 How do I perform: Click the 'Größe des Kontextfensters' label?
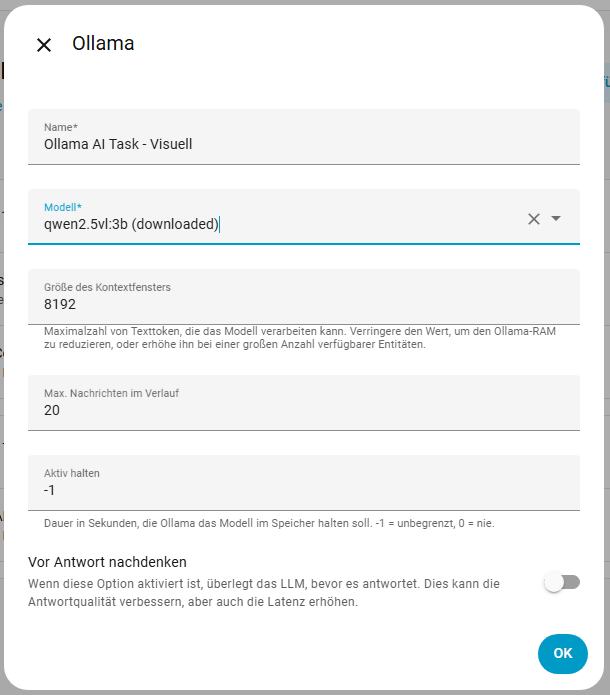(107, 287)
